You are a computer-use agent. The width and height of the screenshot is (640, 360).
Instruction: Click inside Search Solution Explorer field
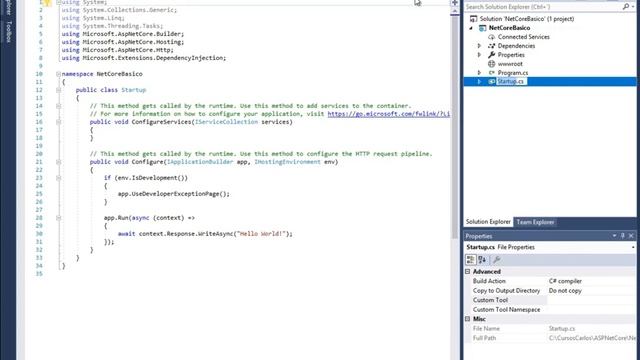point(543,7)
